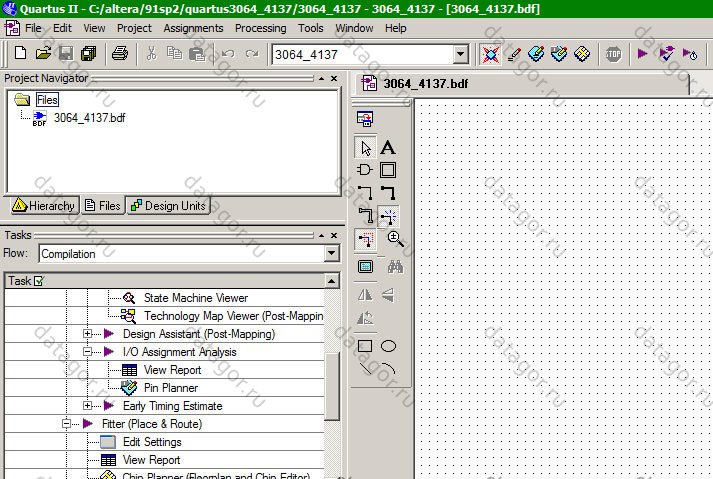Pick the Orthogonal Bus tool thick line

tap(388, 193)
